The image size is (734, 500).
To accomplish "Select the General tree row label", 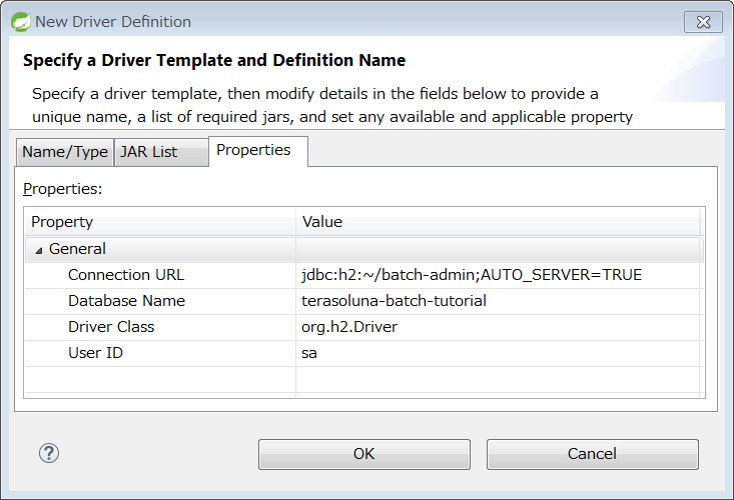I will pos(77,249).
